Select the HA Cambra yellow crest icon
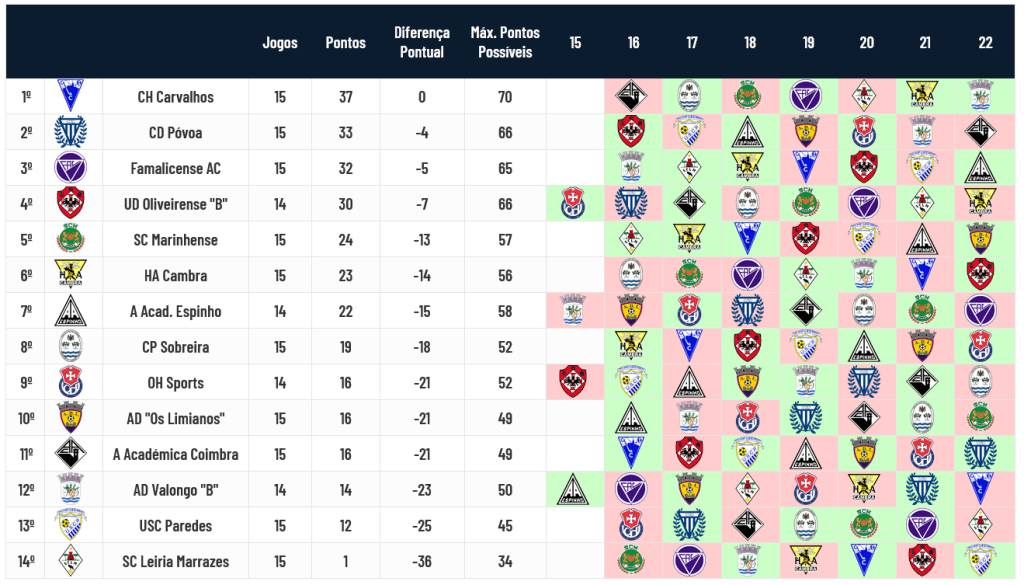This screenshot has width=1024, height=585. point(71,275)
